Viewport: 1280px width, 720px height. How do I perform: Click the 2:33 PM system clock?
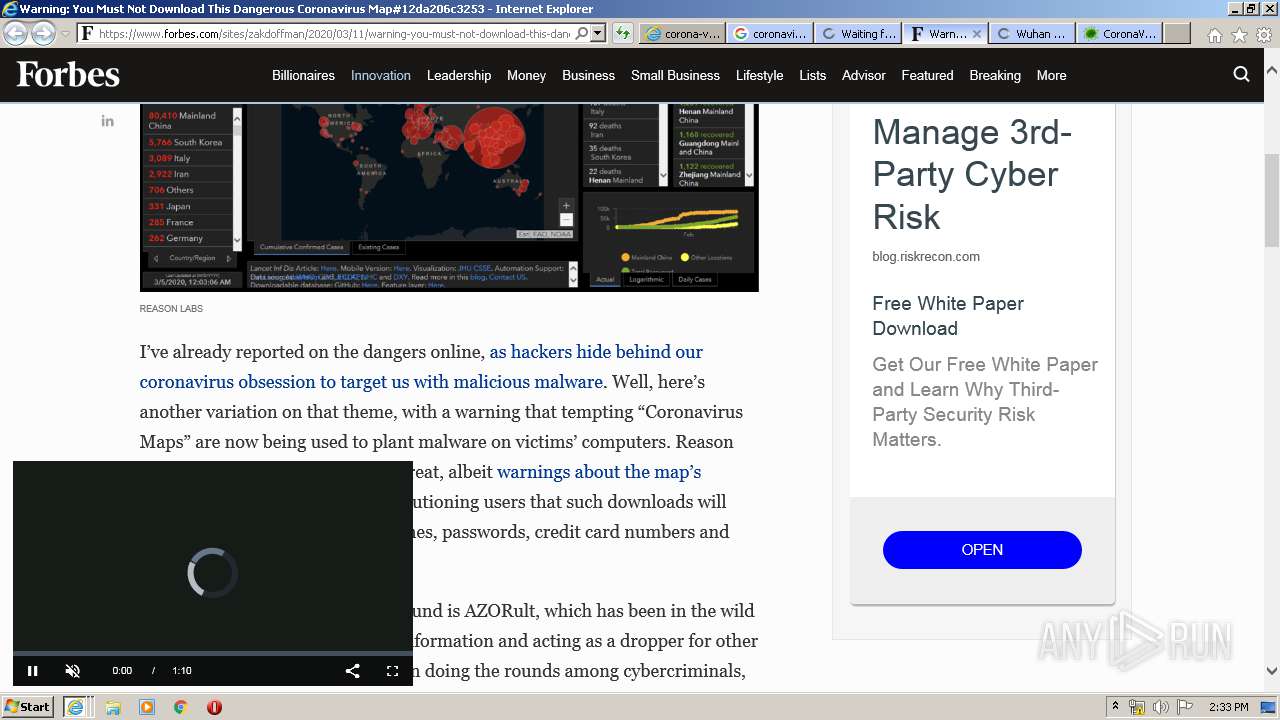(1228, 707)
